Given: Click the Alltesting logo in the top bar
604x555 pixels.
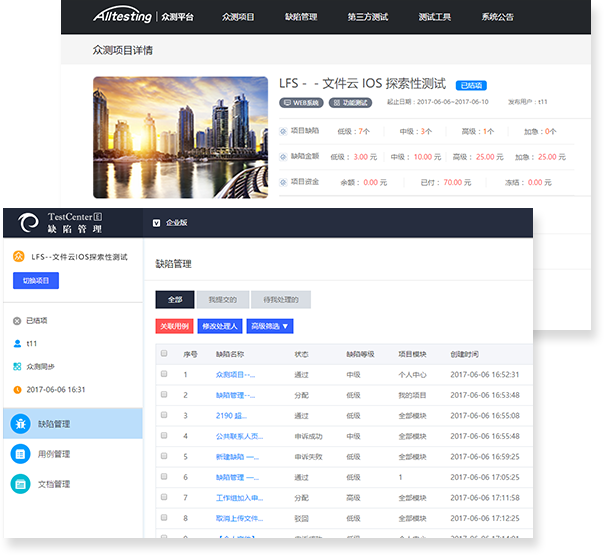Looking at the screenshot, I should (x=122, y=17).
